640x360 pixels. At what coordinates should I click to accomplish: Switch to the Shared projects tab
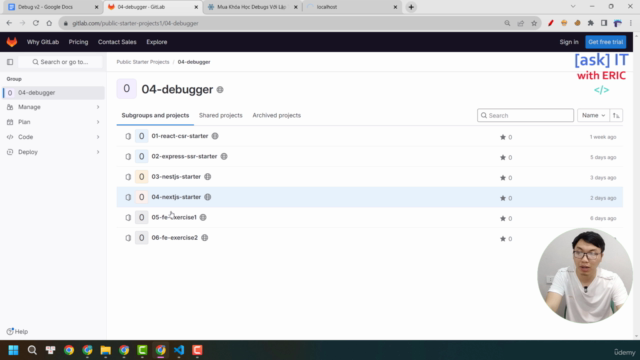pyautogui.click(x=221, y=116)
